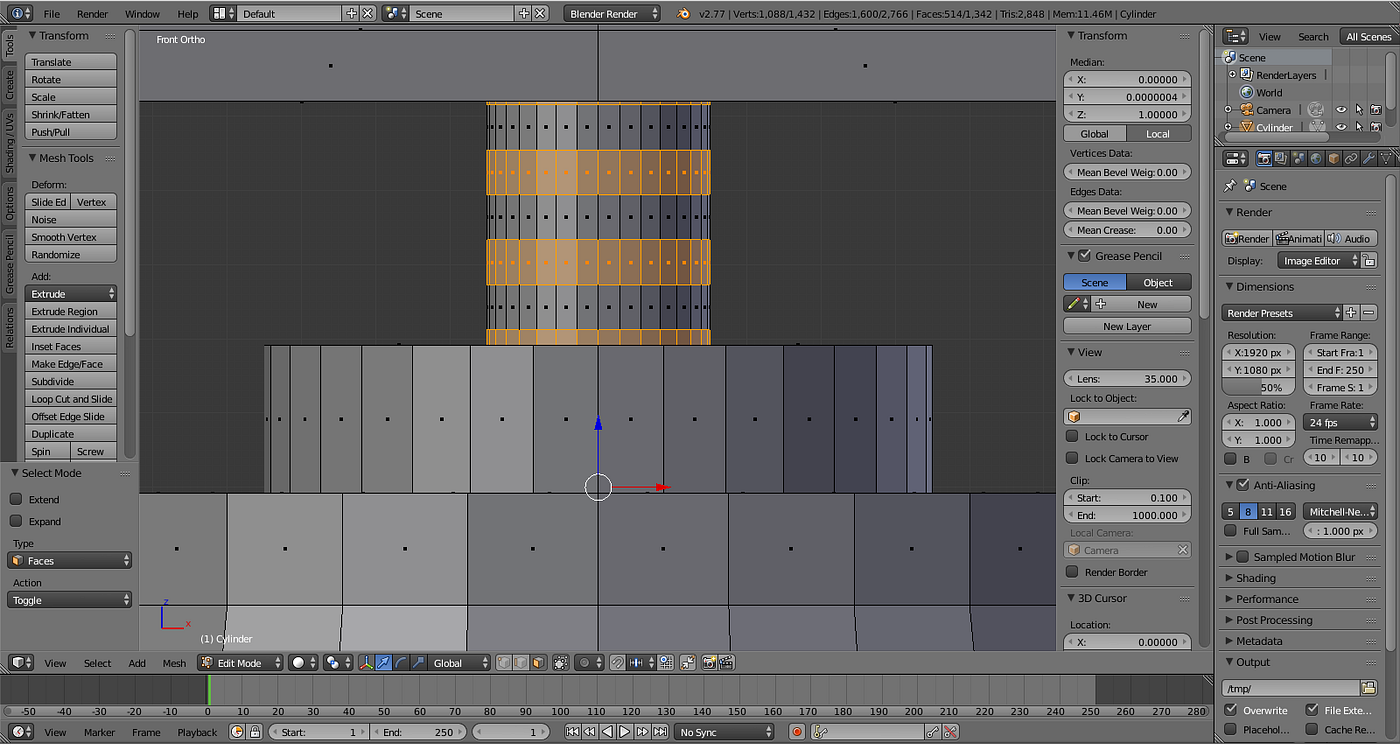Enable the Full Sample checkbox
The width and height of the screenshot is (1400, 744).
coord(1231,531)
